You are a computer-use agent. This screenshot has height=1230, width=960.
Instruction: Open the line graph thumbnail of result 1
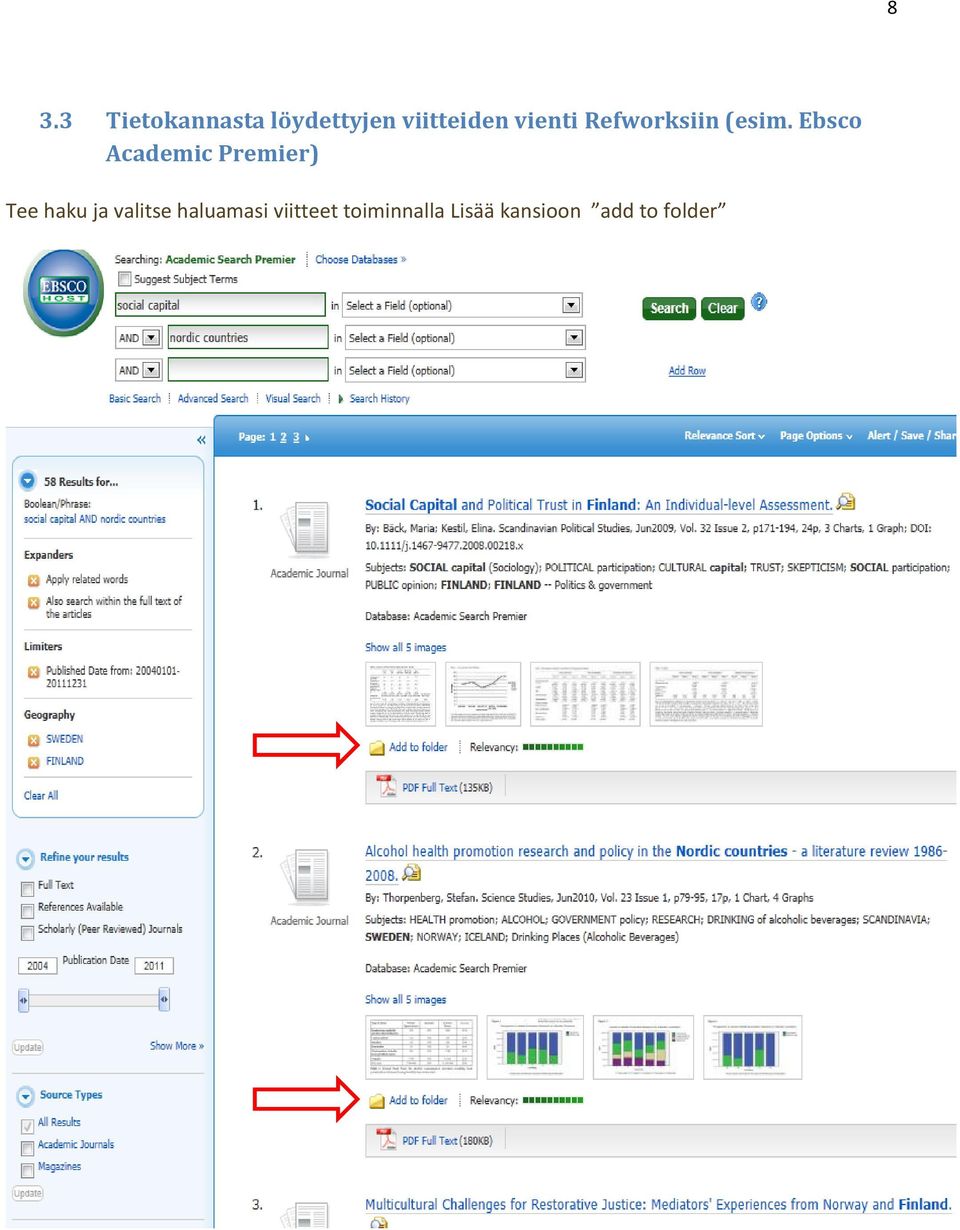(483, 693)
